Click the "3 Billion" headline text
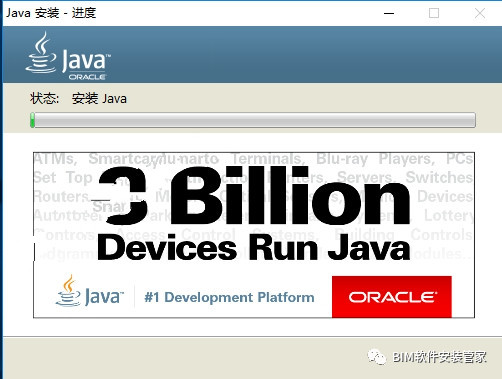 point(255,195)
